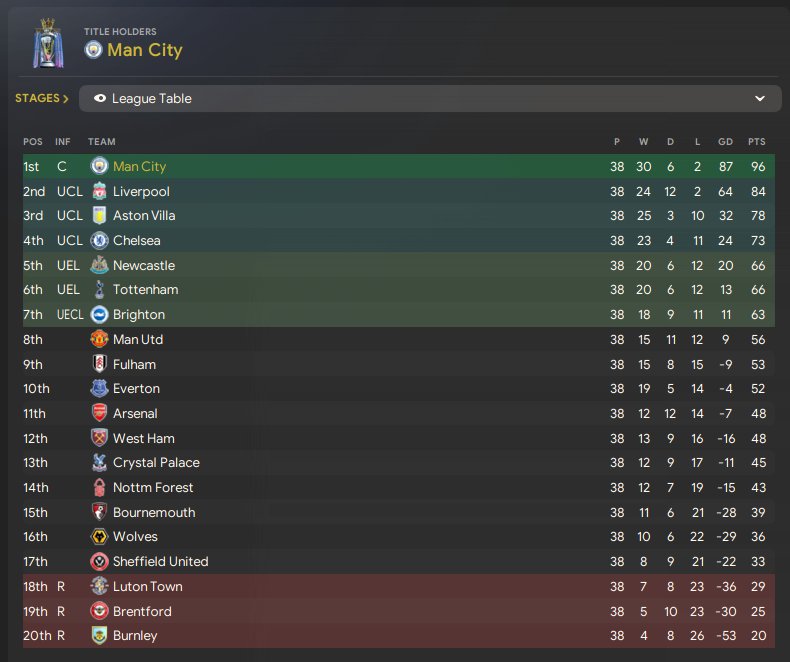Open the Arsenal team link

tap(135, 413)
